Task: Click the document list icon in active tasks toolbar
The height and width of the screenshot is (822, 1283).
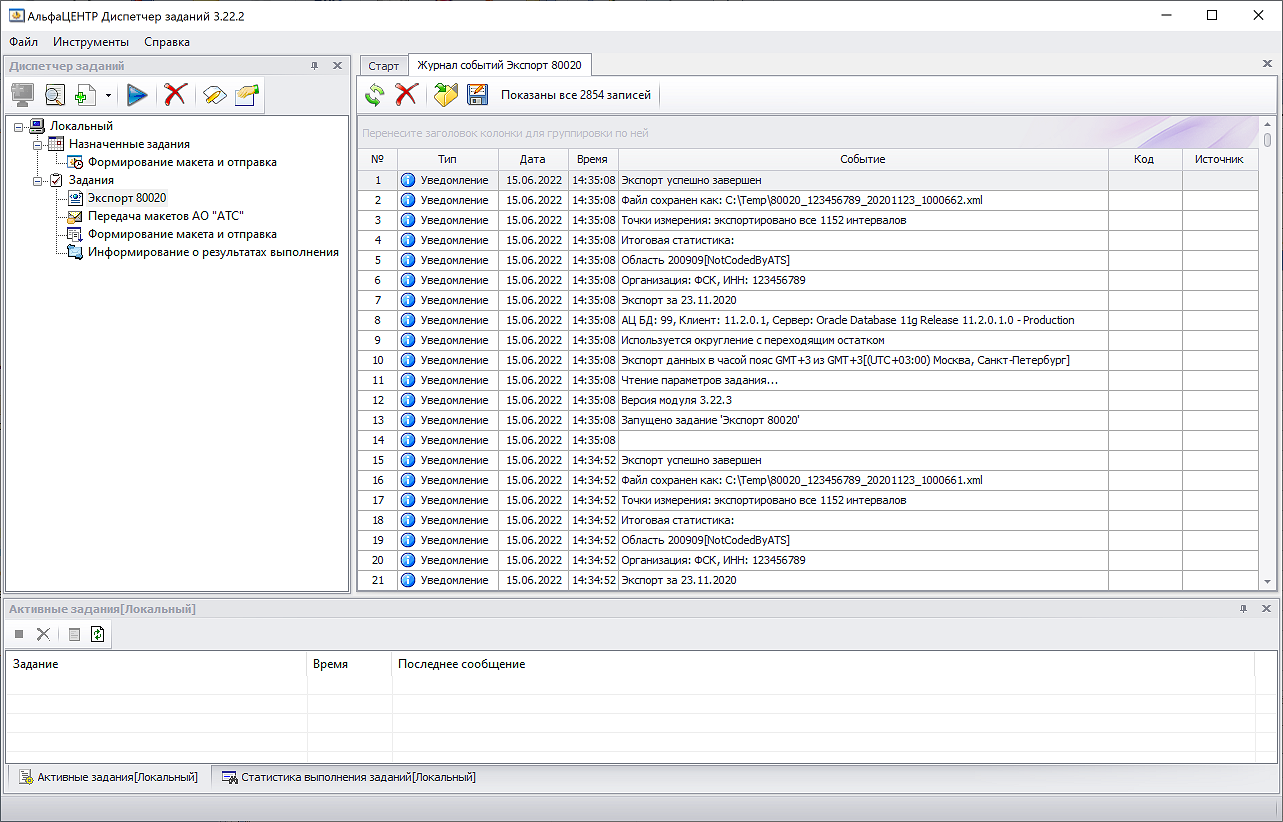Action: (73, 634)
